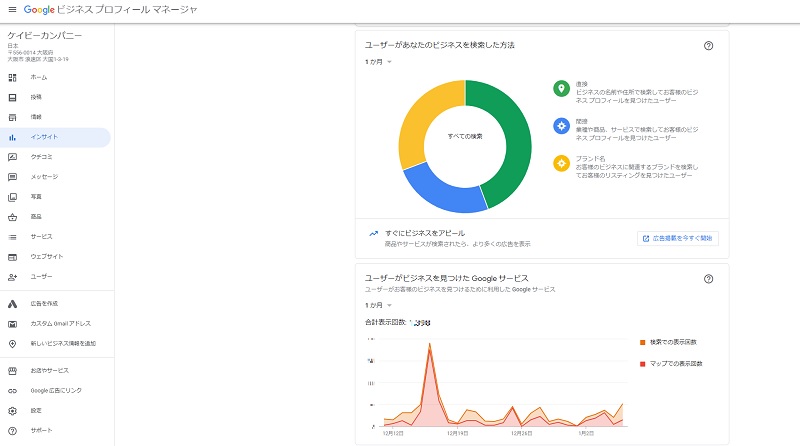This screenshot has width=800, height=446.
Task: Open help for ユーザーがあなたのビジネスを検索した方法 card
Action: [708, 45]
